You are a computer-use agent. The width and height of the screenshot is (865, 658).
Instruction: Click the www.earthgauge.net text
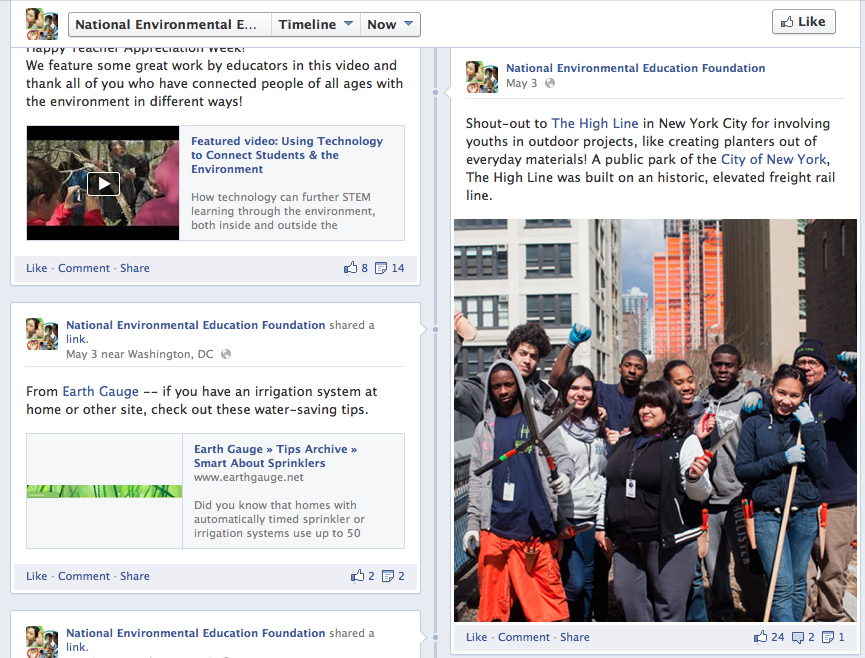tap(248, 477)
